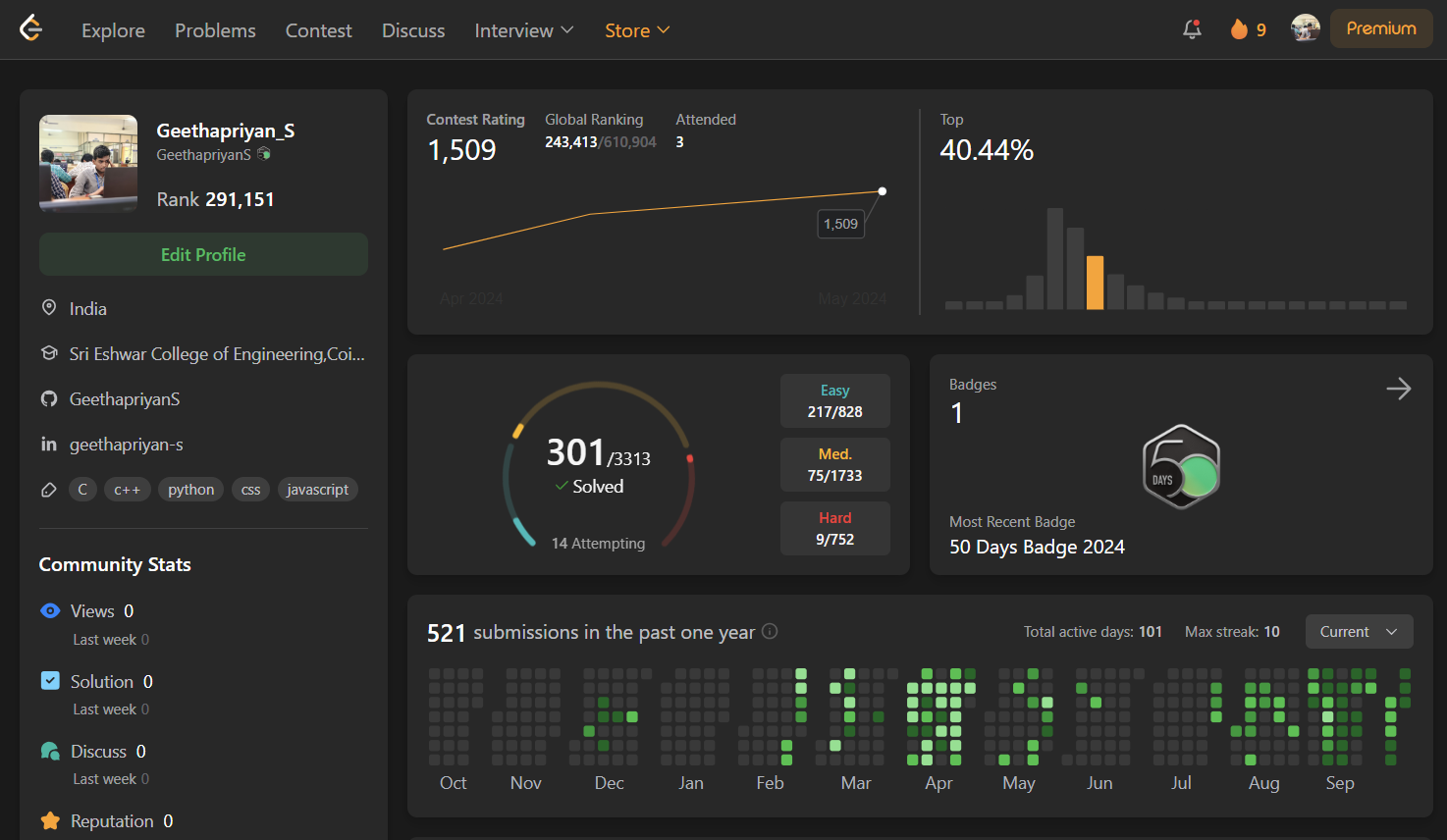The height and width of the screenshot is (840, 1447).
Task: Click the submissions info circle icon
Action: [x=770, y=631]
